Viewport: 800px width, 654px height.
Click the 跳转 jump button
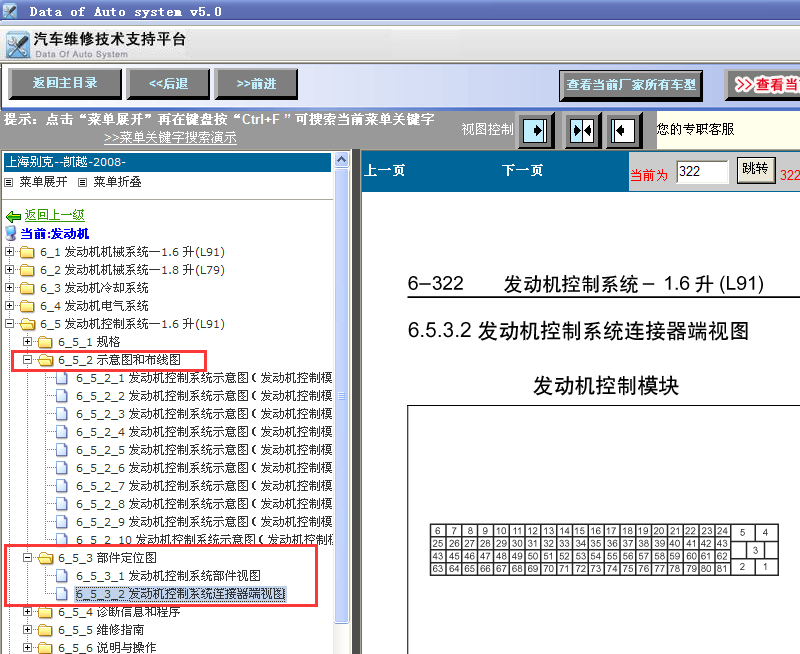coord(756,170)
